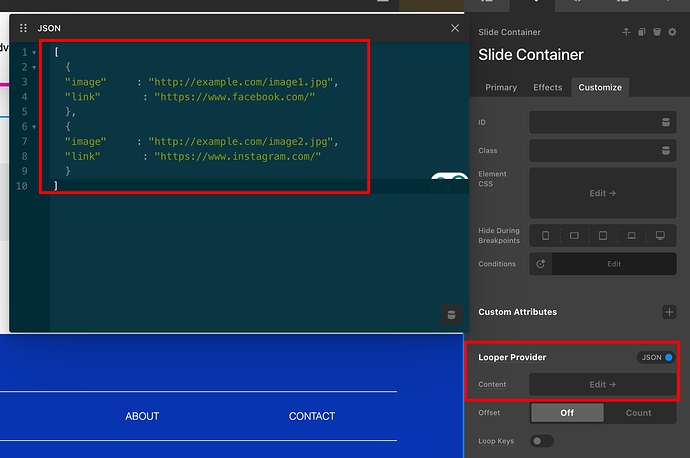
Task: Click the JSON editor drag handle icon
Action: click(x=24, y=29)
